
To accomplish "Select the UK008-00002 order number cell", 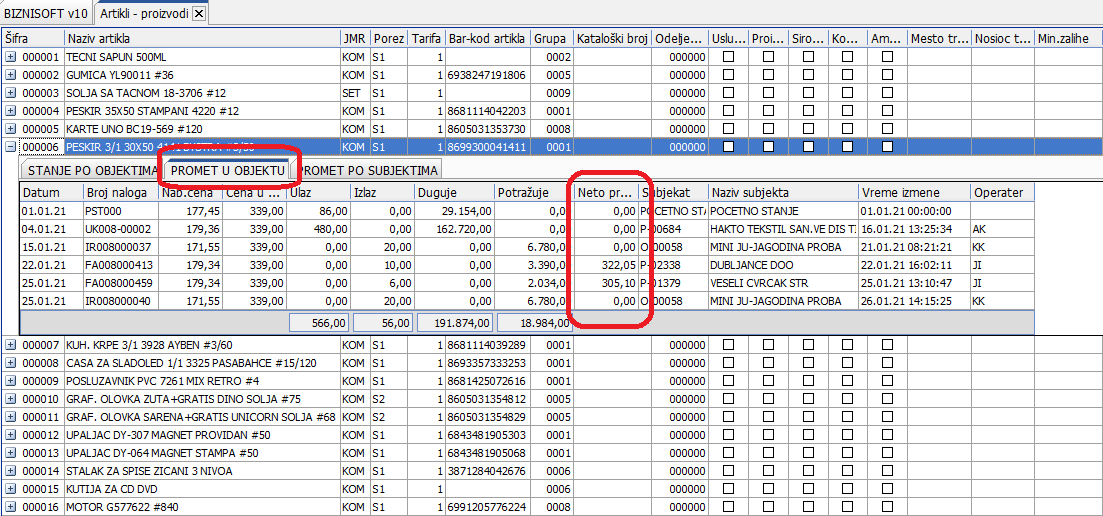I will pos(121,229).
